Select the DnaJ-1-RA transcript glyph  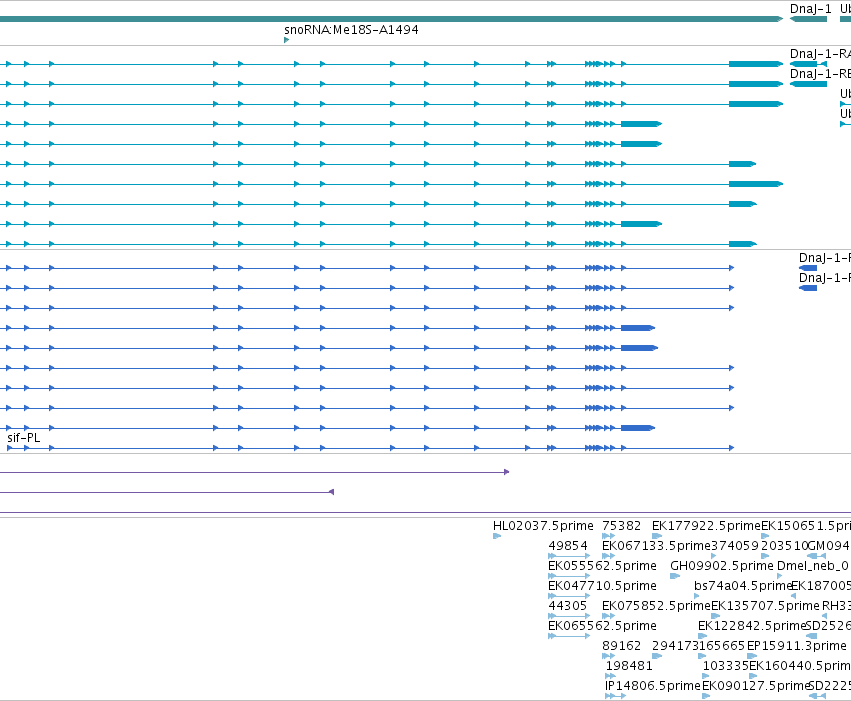click(808, 64)
